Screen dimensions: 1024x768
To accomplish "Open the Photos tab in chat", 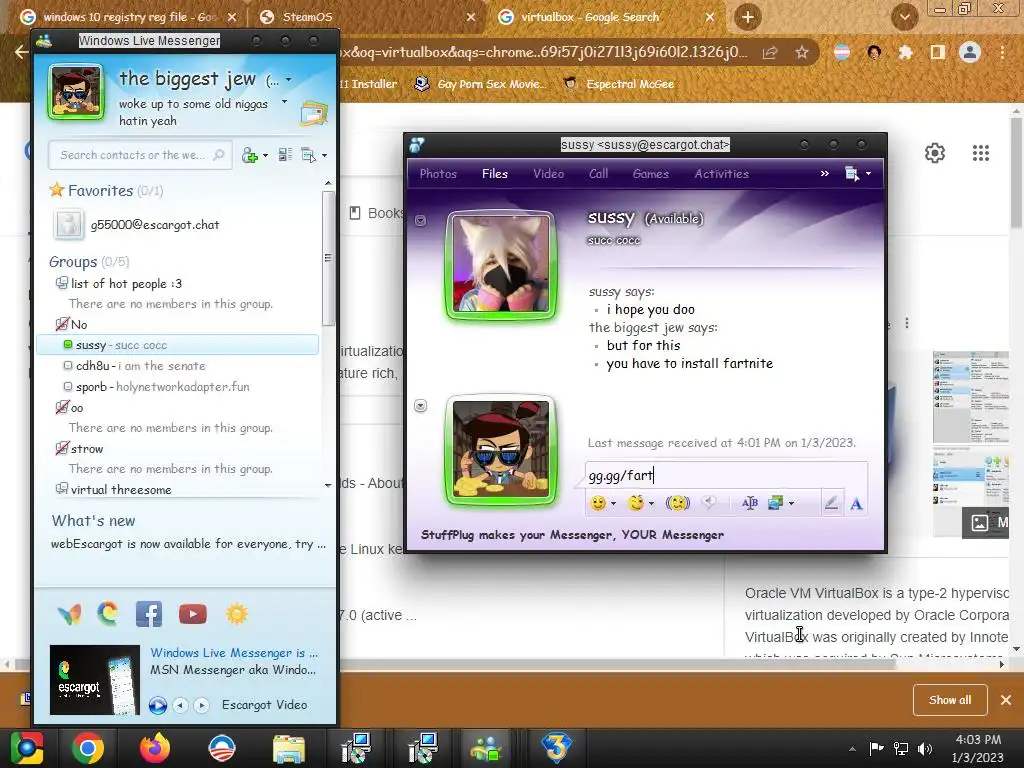I will (x=438, y=174).
